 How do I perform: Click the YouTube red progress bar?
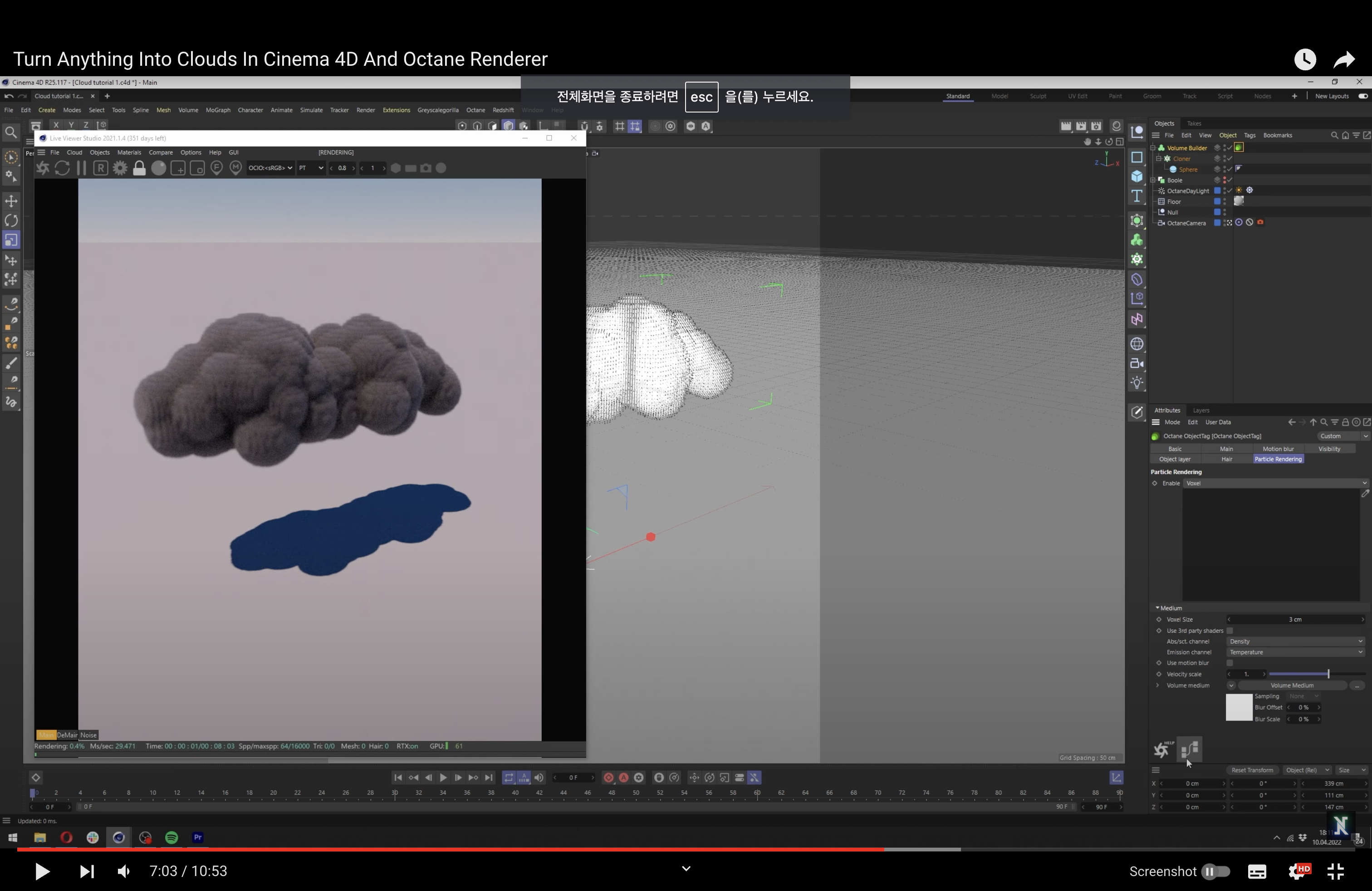[x=450, y=850]
